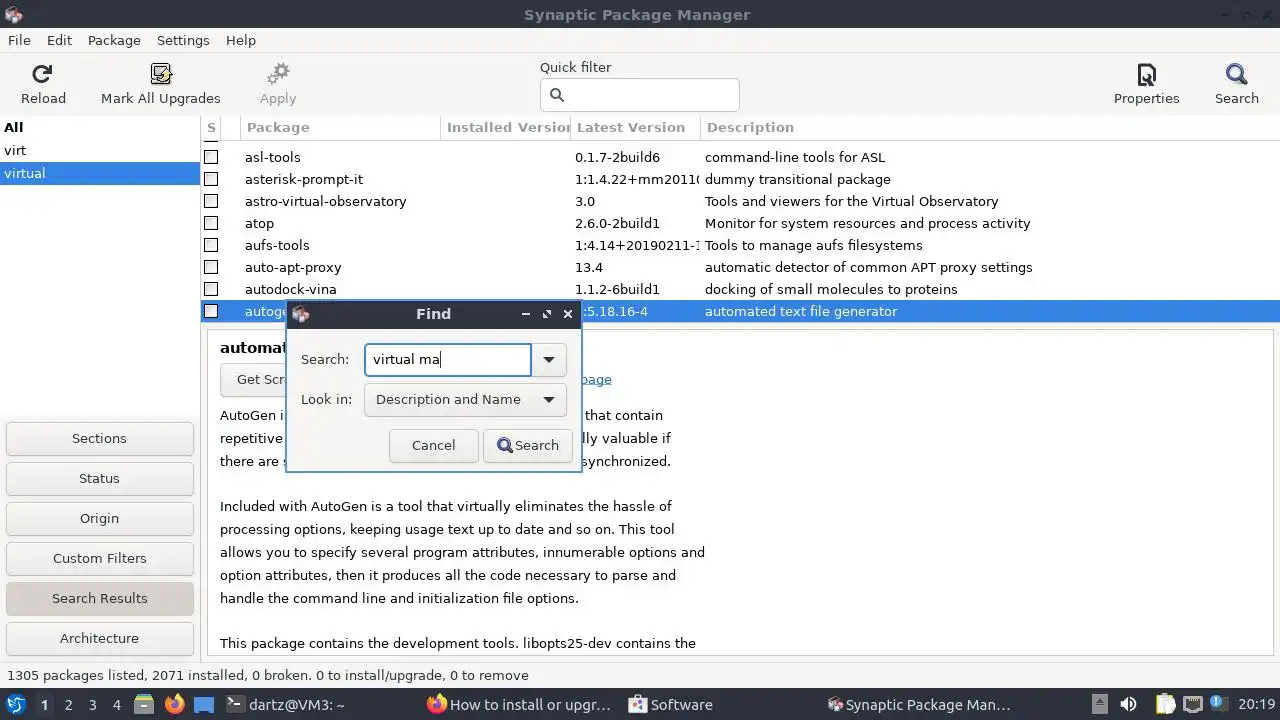Viewport: 1280px width, 720px height.
Task: Switch to the Firefox 'How to install' task
Action: point(519,705)
